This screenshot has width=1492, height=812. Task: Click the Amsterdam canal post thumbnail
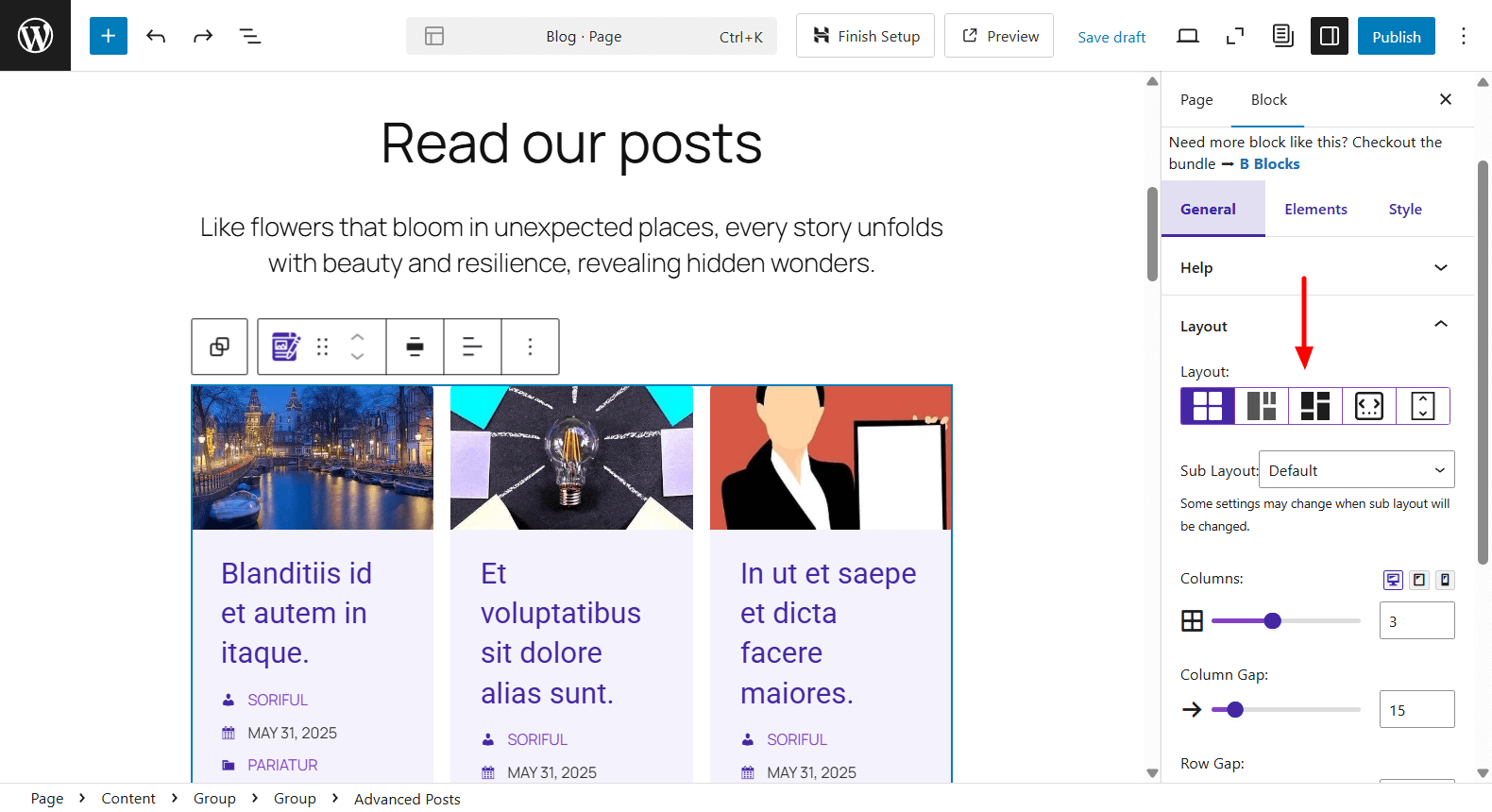[x=313, y=458]
